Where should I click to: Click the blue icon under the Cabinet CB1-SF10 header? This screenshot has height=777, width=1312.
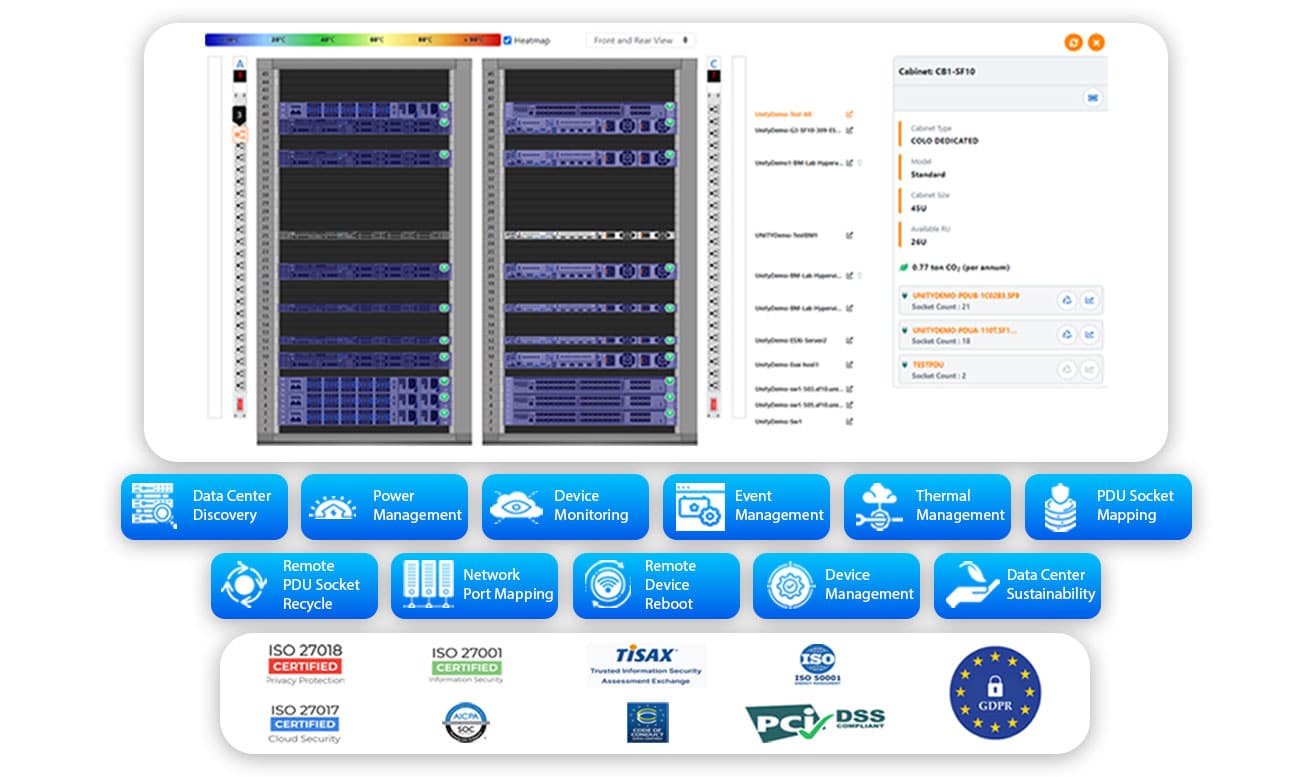pos(1092,97)
